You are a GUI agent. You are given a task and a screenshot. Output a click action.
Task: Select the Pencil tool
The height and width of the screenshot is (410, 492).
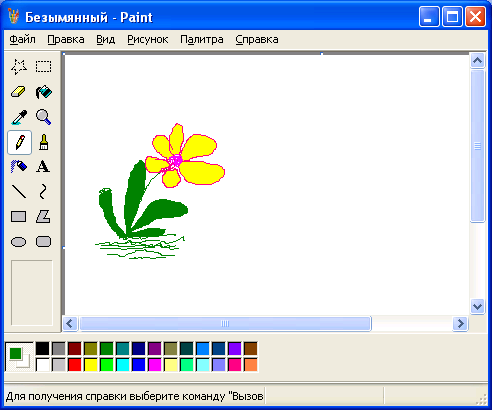[19, 142]
